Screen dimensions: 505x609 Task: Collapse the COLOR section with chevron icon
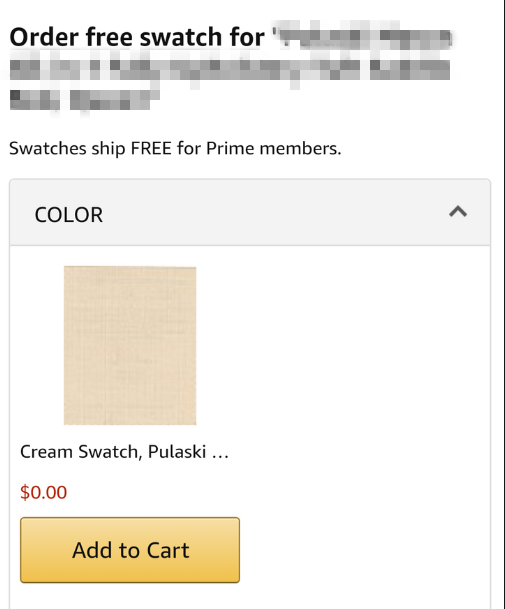[458, 212]
